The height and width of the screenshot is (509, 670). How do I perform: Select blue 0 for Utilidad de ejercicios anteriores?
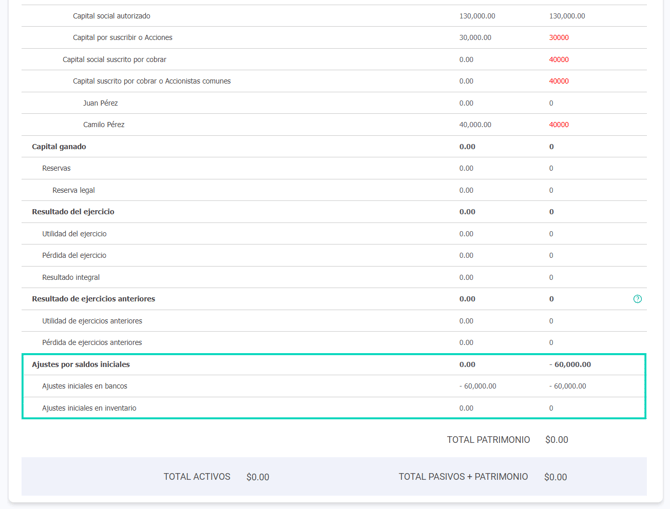click(x=551, y=321)
